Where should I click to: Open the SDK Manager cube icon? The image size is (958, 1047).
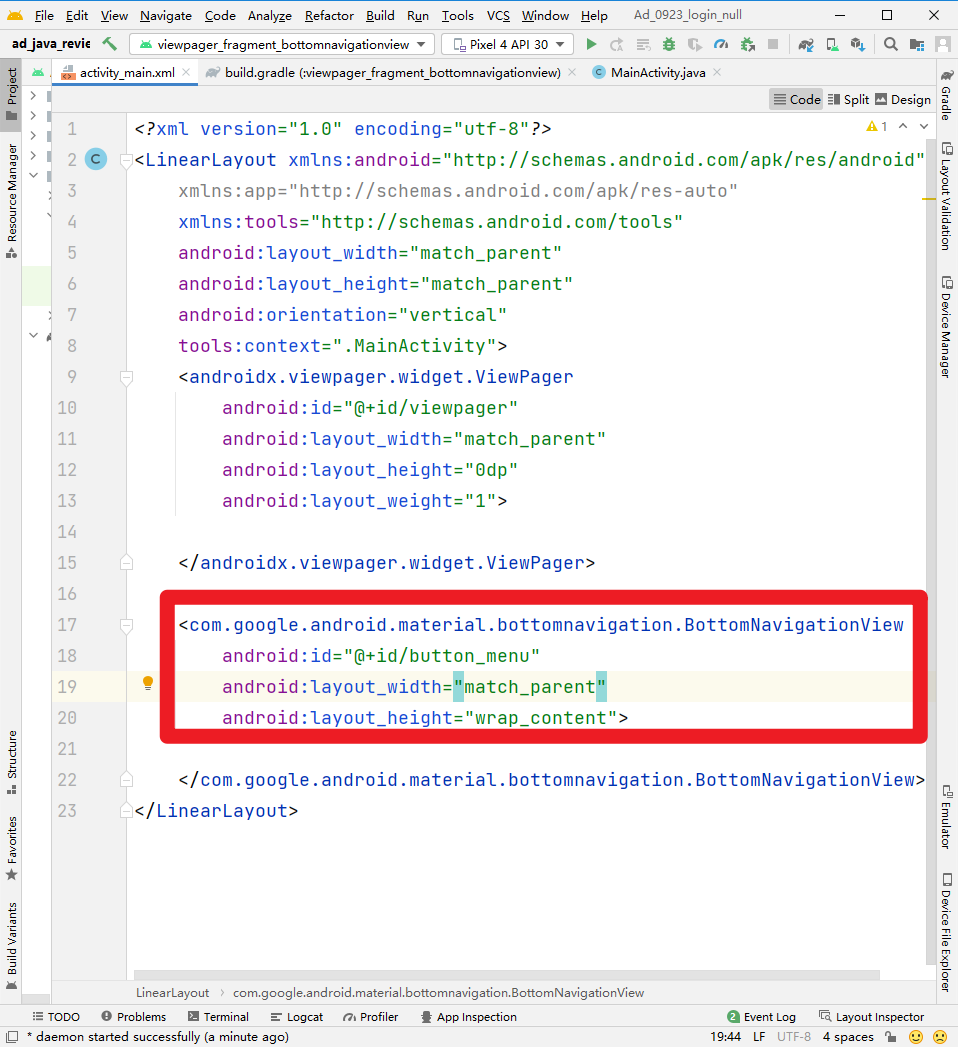coord(858,44)
